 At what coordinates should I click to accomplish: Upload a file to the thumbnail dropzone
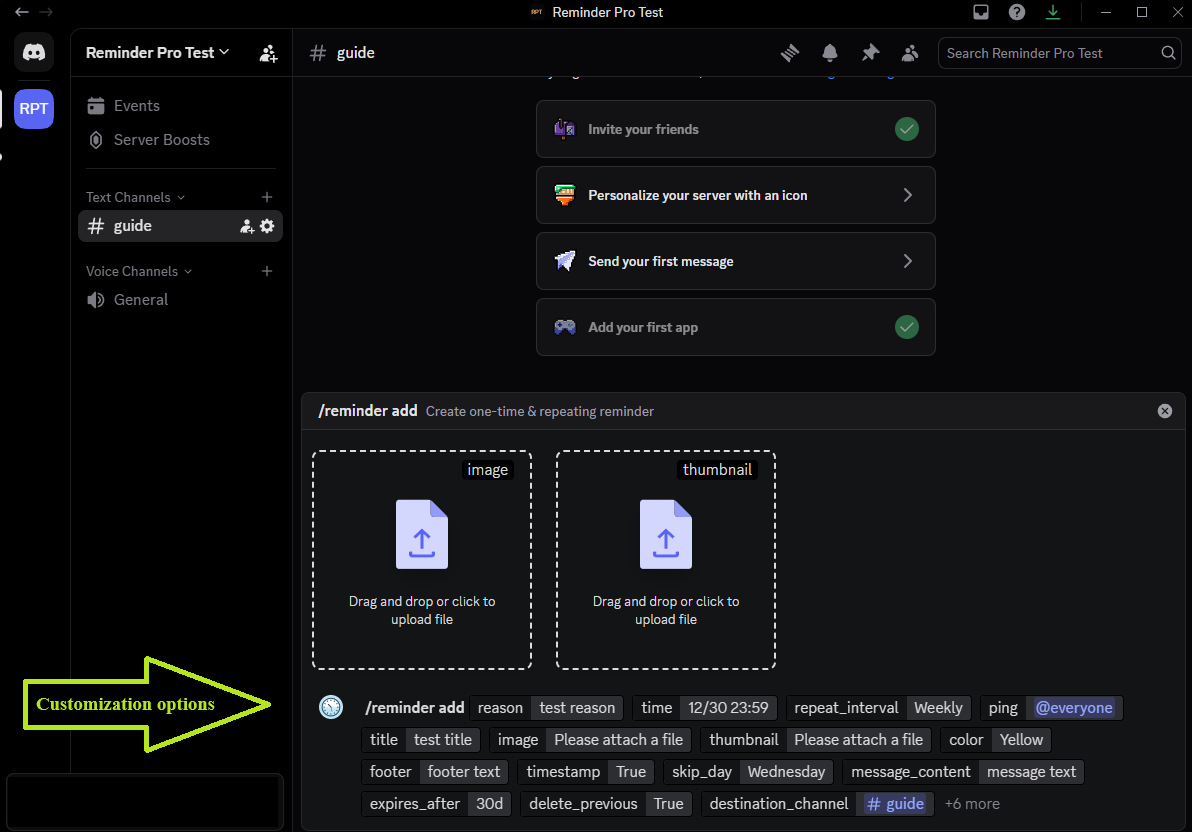click(666, 560)
